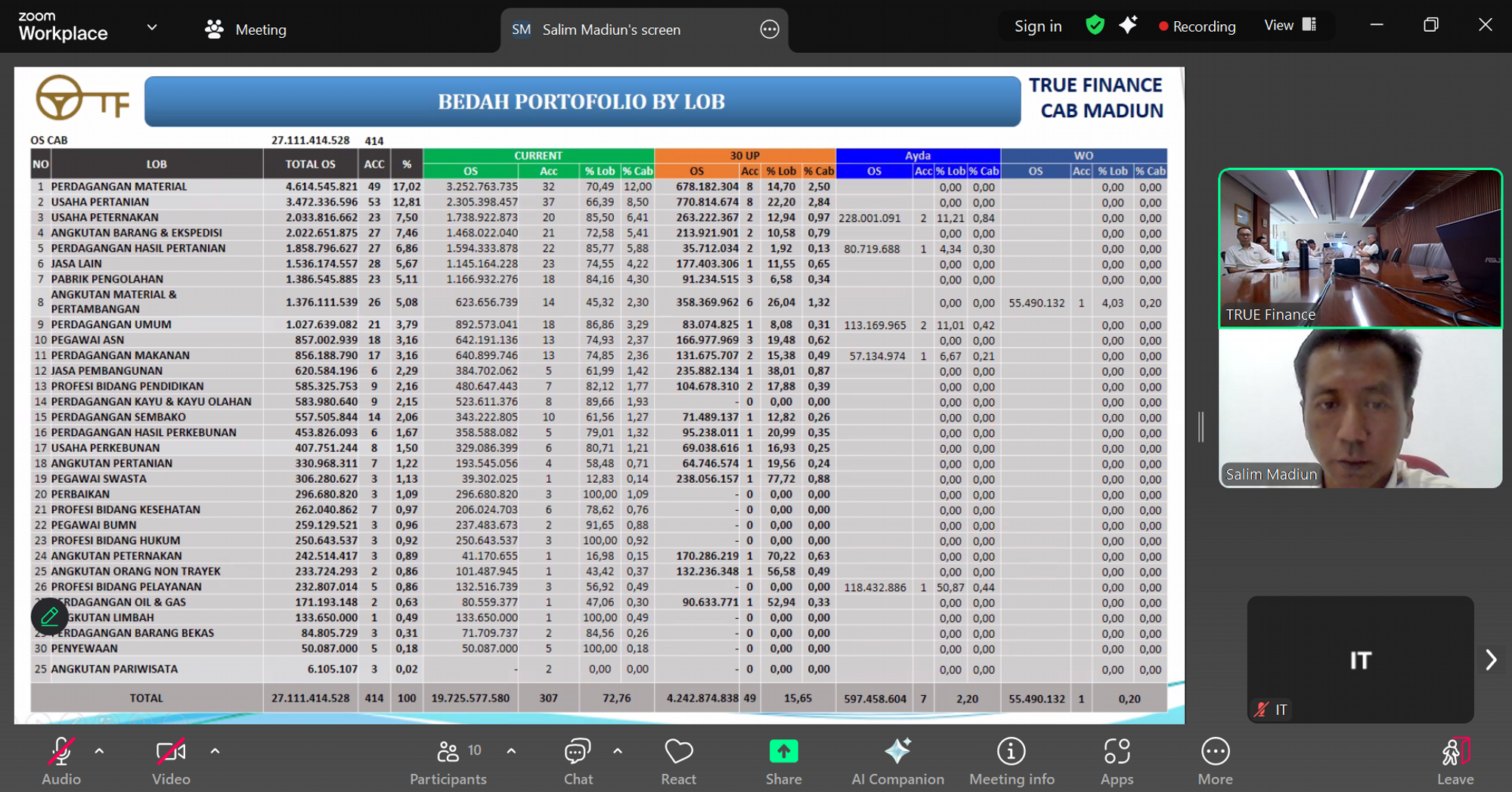Click the AI Companion sparkle icon in top bar
The height and width of the screenshot is (792, 1512).
[x=1127, y=26]
